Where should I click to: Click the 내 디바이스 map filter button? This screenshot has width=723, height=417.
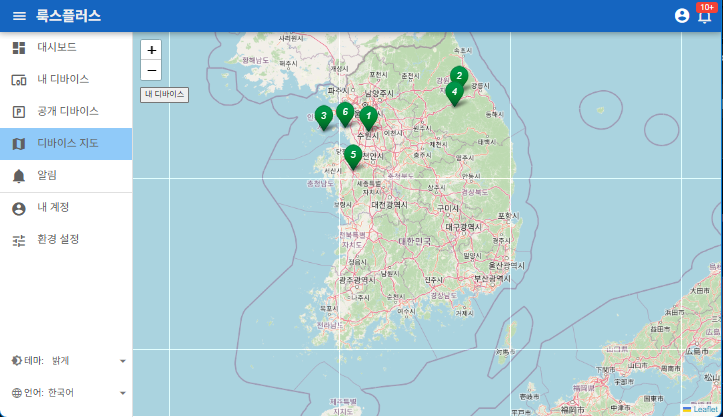pyautogui.click(x=165, y=94)
